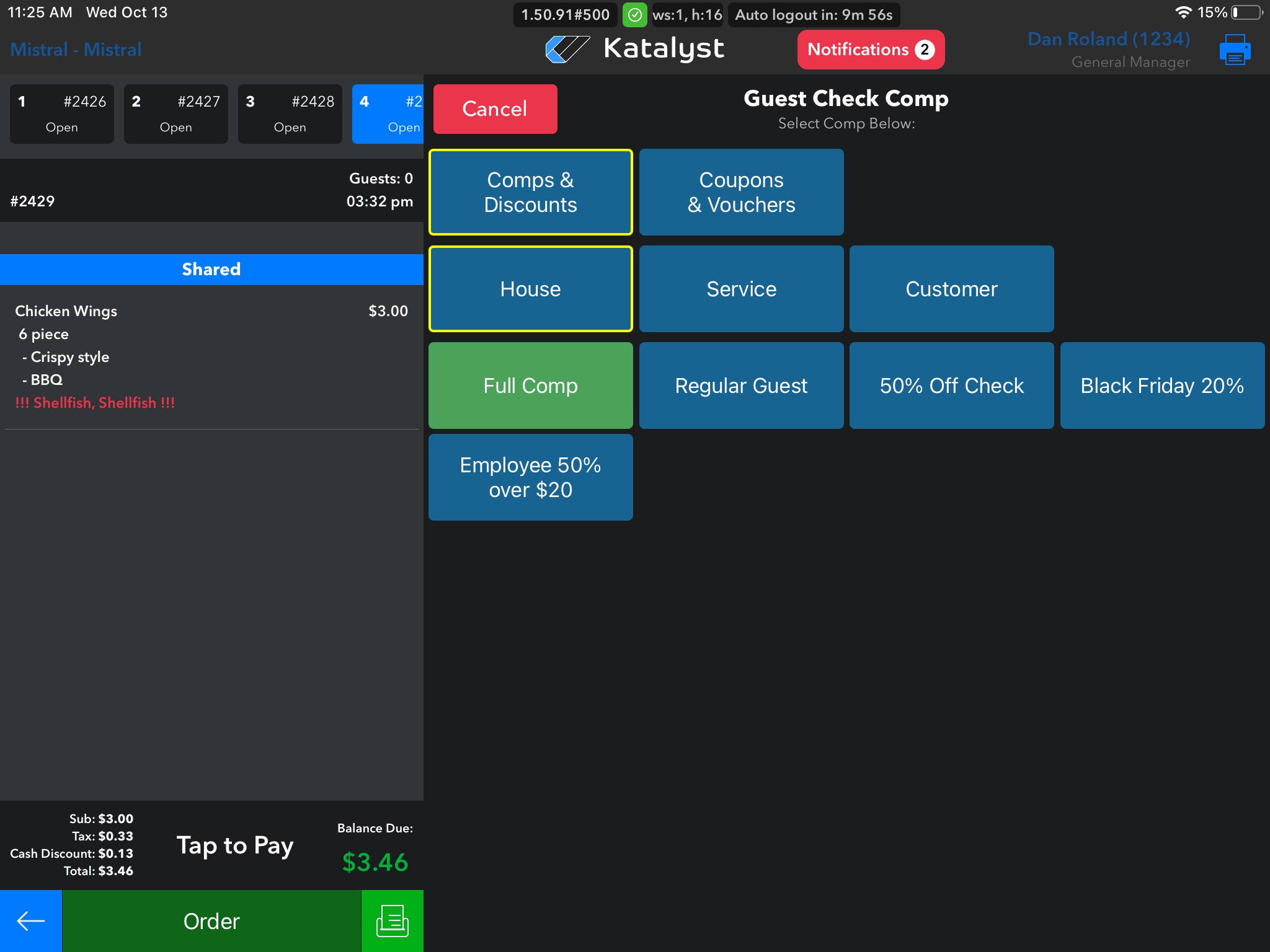Select Employee 50% over $20 comp
This screenshot has height=952, width=1270.
[530, 477]
